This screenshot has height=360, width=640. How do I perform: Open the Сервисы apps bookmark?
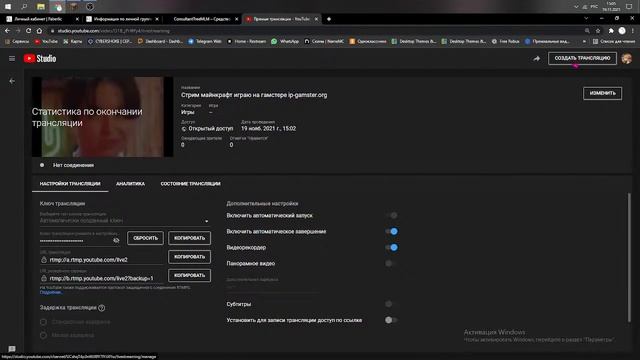pyautogui.click(x=17, y=41)
